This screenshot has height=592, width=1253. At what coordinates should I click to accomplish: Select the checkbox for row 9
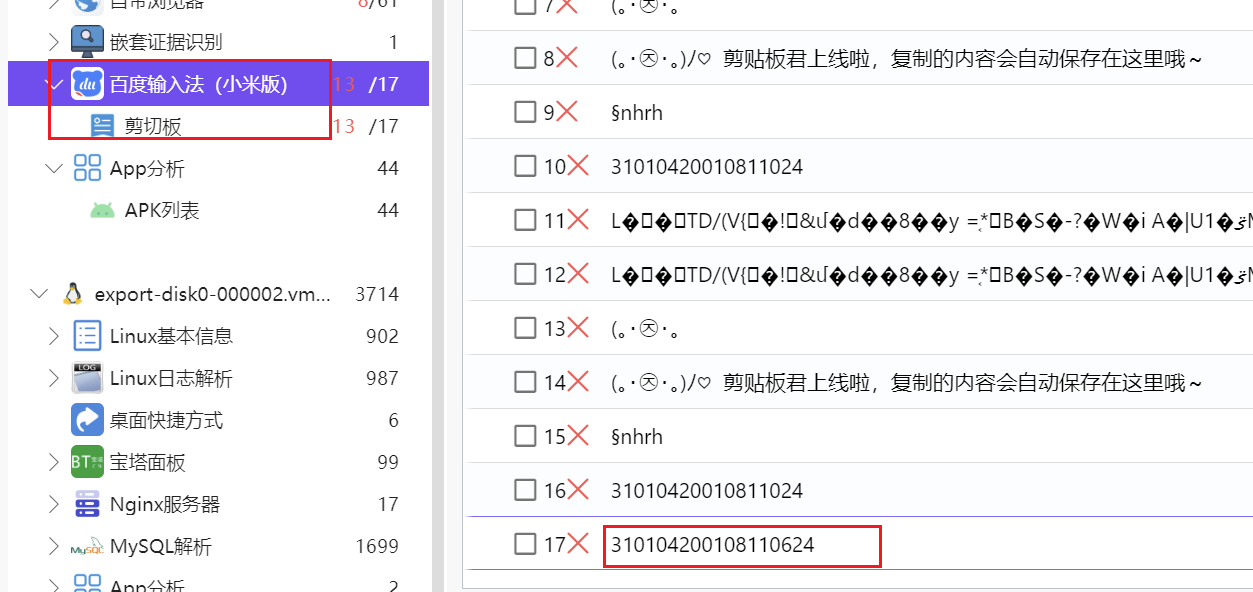click(x=525, y=112)
